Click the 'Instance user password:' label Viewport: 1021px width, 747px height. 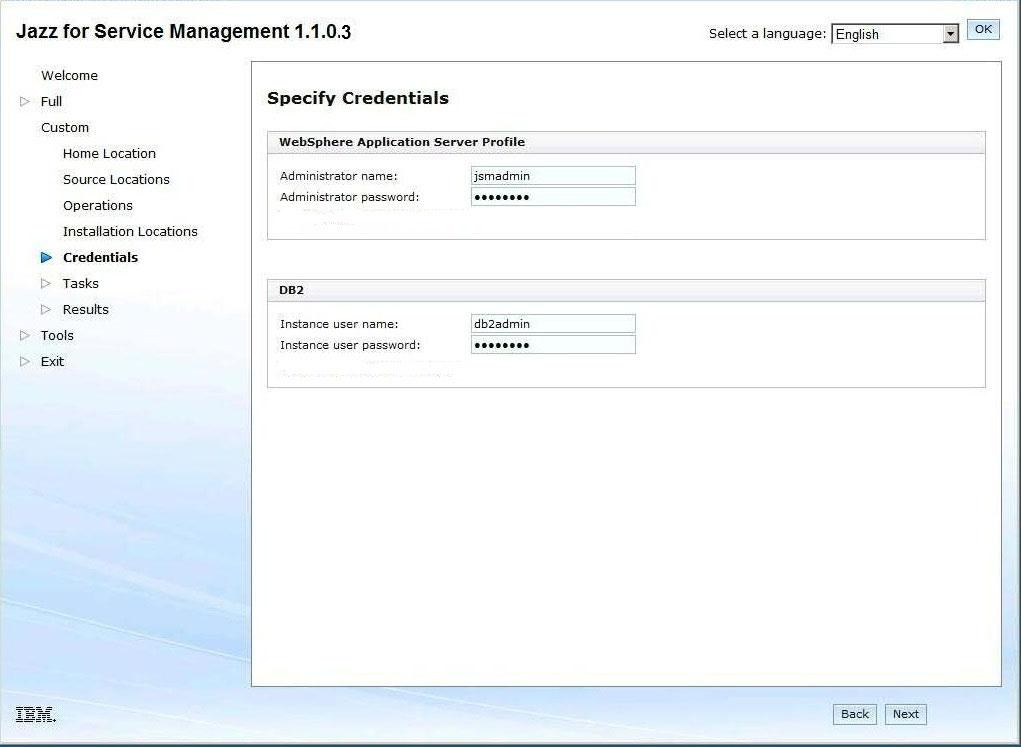tap(350, 345)
